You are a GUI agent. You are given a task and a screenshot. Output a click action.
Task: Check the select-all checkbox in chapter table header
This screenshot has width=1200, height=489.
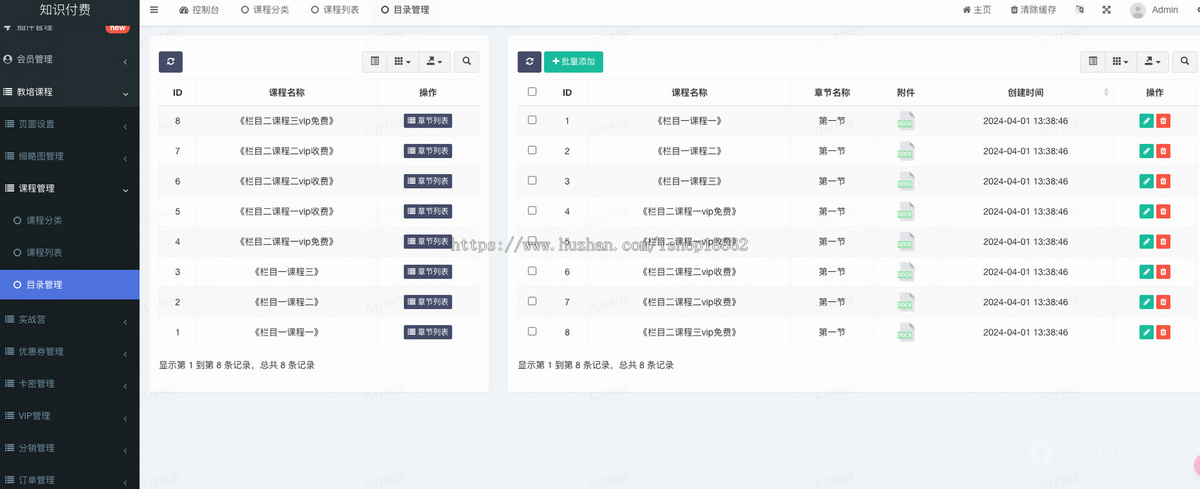coord(532,92)
